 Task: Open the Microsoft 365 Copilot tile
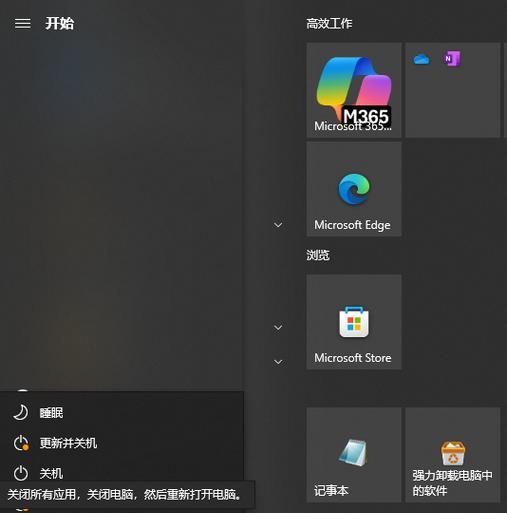click(354, 90)
